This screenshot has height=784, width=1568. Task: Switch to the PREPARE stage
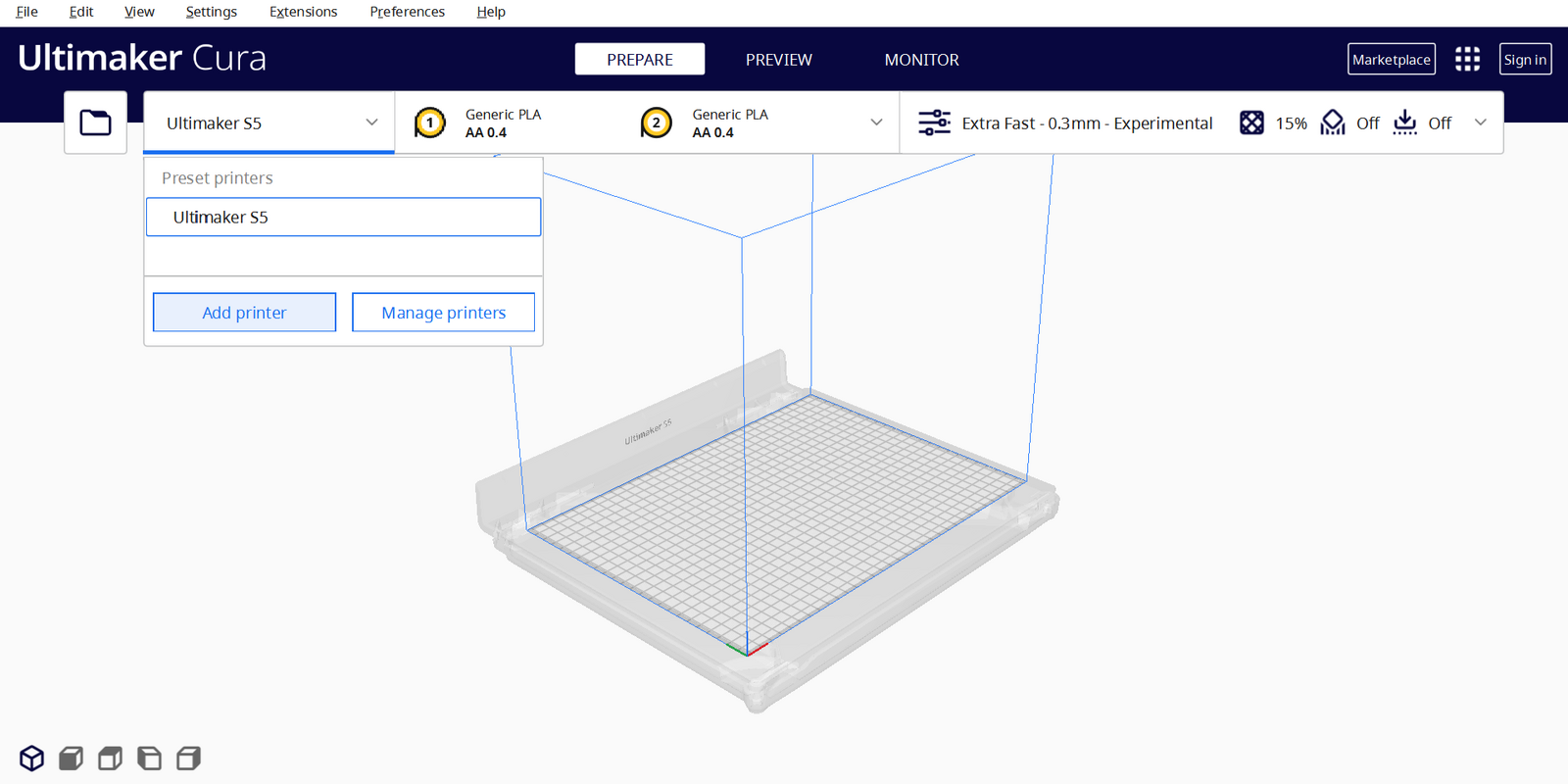tap(640, 59)
